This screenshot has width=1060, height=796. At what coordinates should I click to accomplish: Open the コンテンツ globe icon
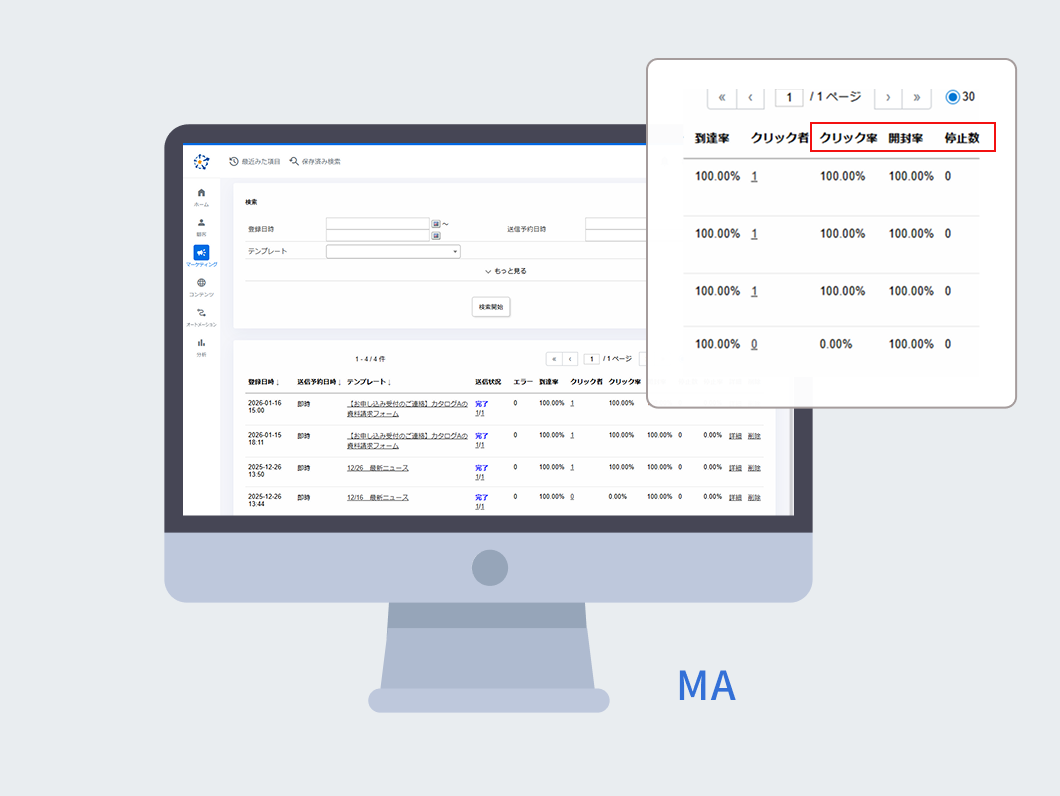pyautogui.click(x=201, y=283)
